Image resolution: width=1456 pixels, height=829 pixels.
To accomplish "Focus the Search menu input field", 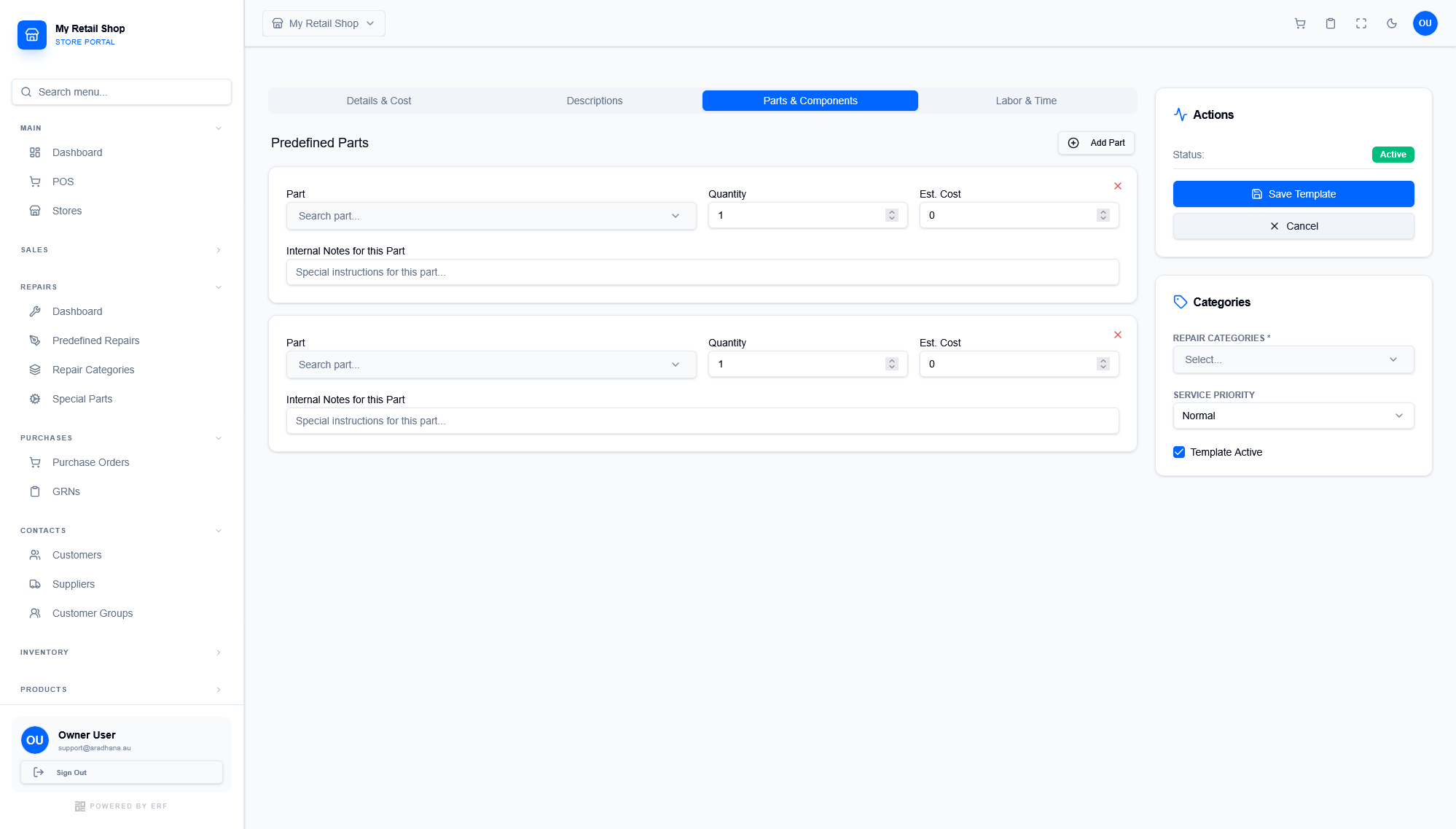I will coord(122,92).
